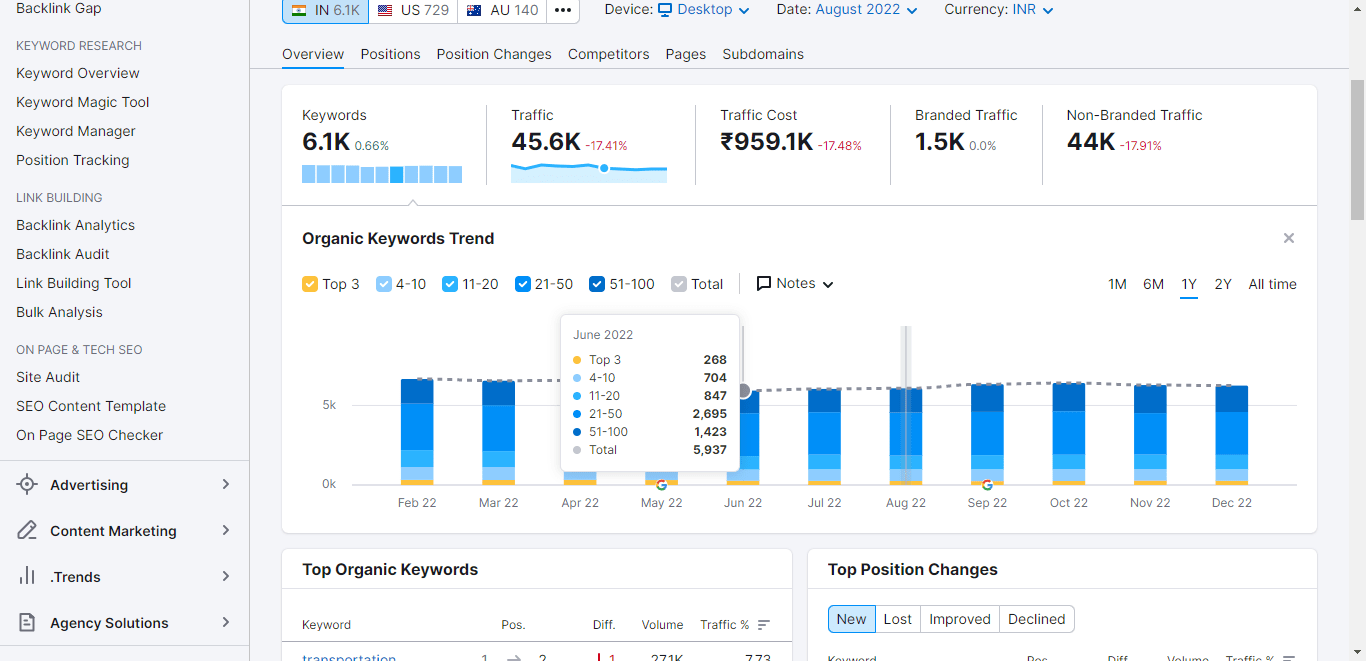Toggle the Total checkbox
Image resolution: width=1366 pixels, height=661 pixels.
click(x=679, y=284)
